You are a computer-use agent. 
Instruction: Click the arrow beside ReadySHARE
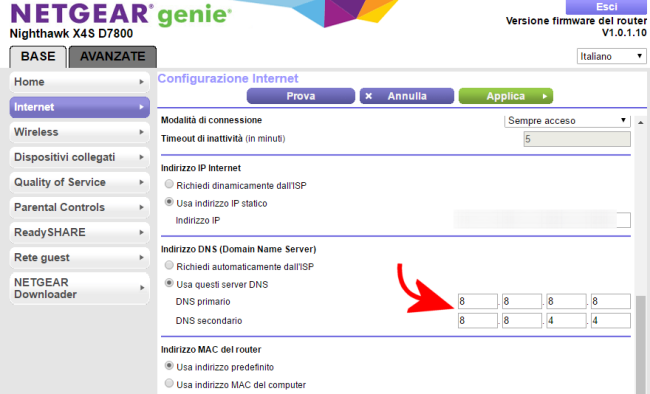141,233
